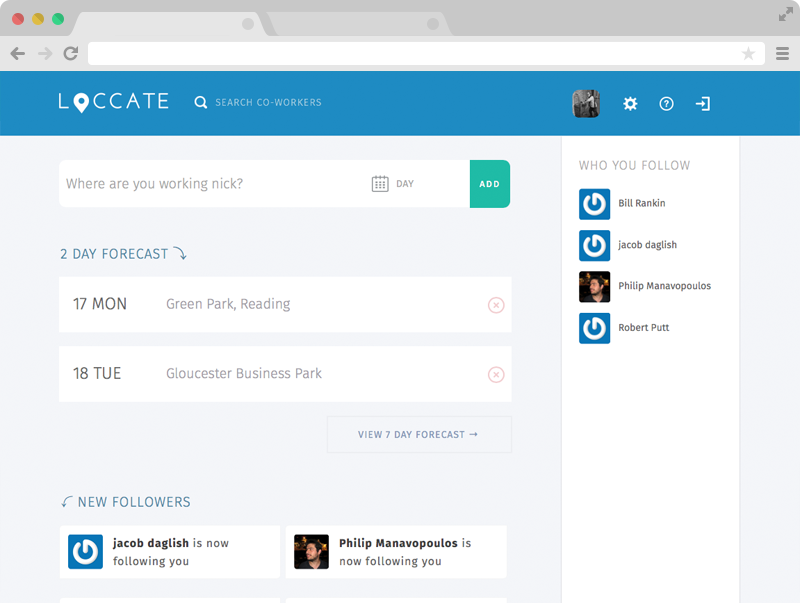Click the New Followers heading
The height and width of the screenshot is (603, 800).
[x=126, y=502]
